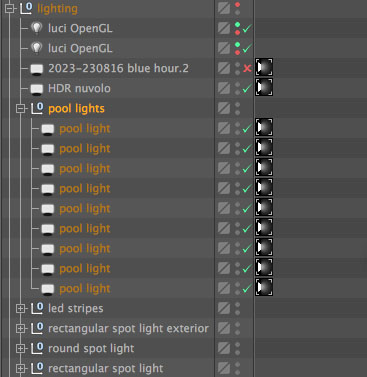Click layer square of round spot light row
The height and width of the screenshot is (377, 367).
tap(224, 348)
